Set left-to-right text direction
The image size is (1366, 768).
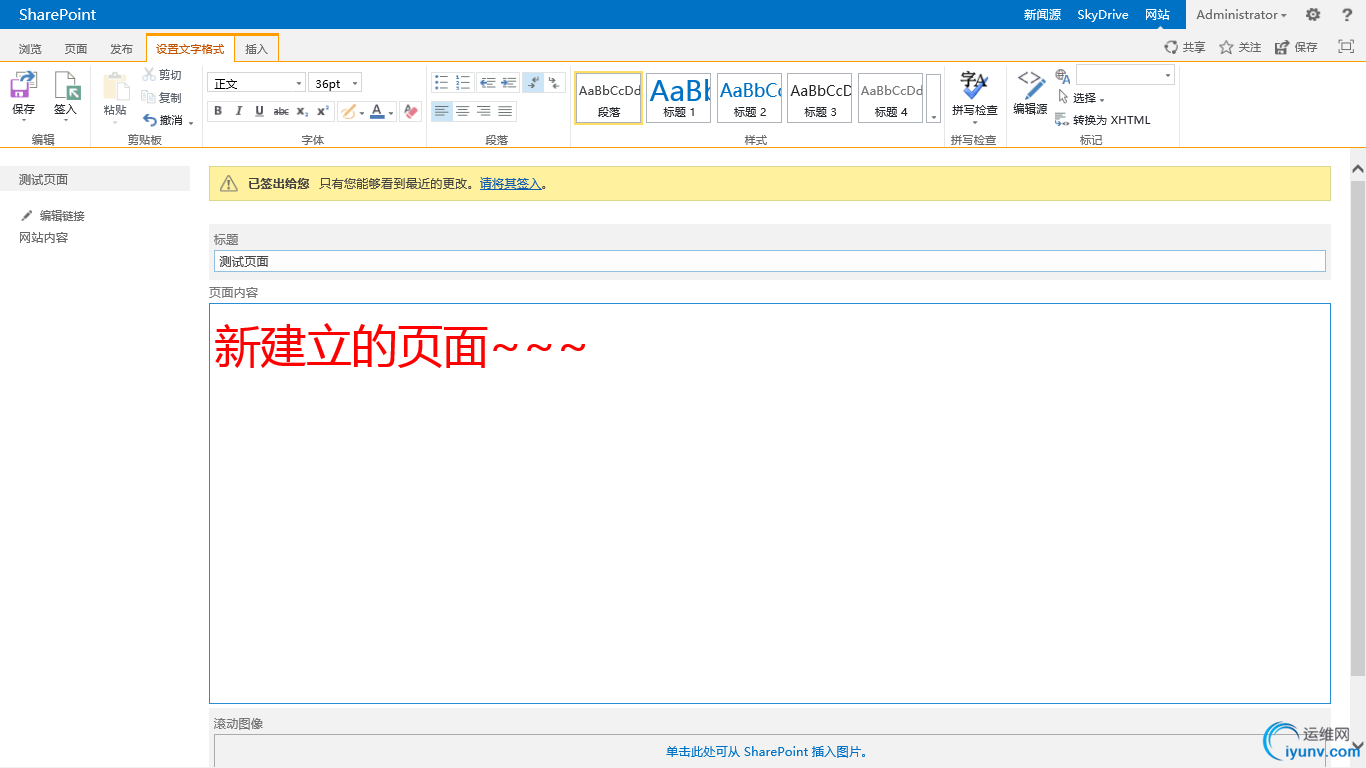click(x=533, y=82)
